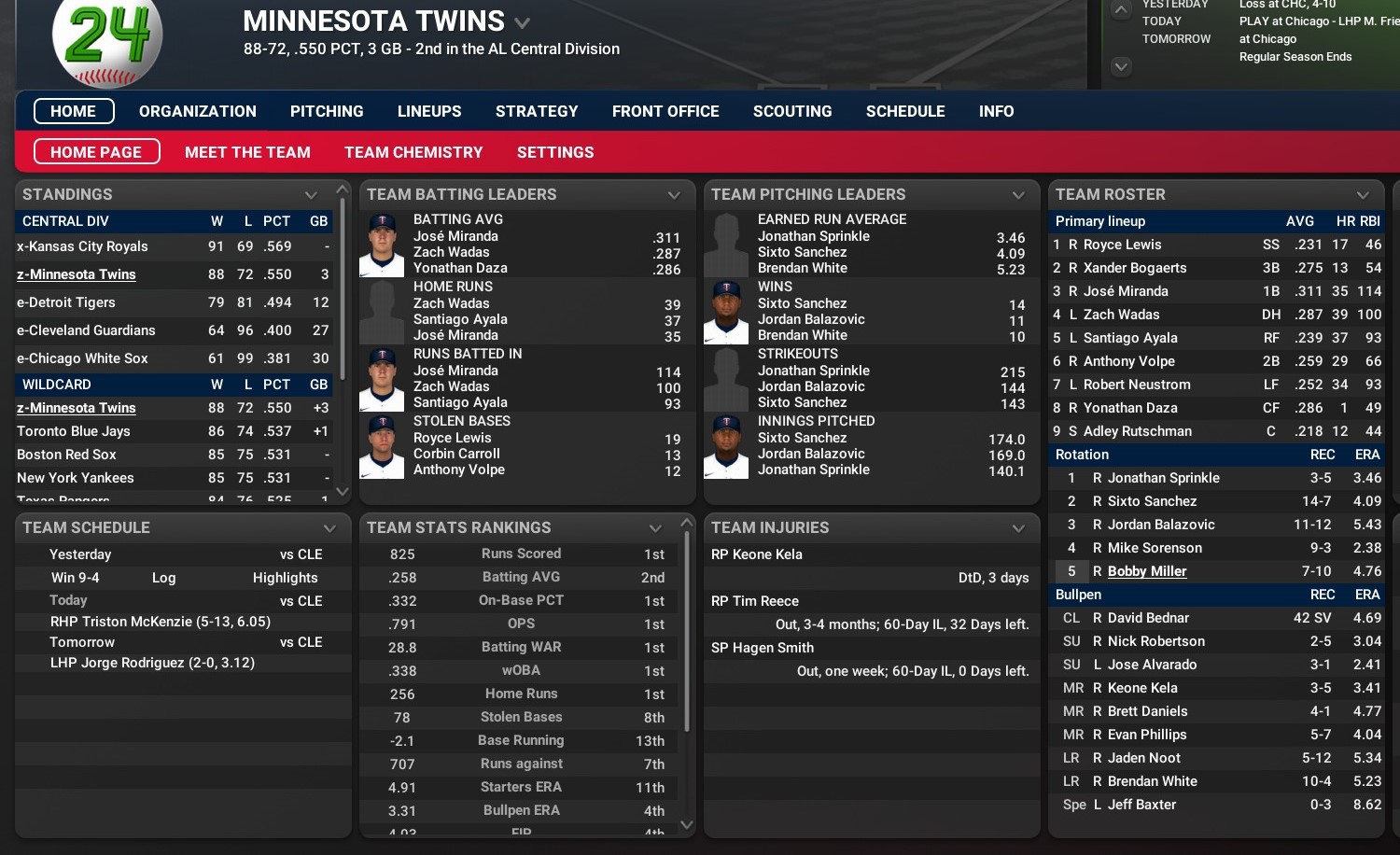Expand the TEAM INJURIES panel dropdown
This screenshot has width=1400, height=855.
point(1018,527)
